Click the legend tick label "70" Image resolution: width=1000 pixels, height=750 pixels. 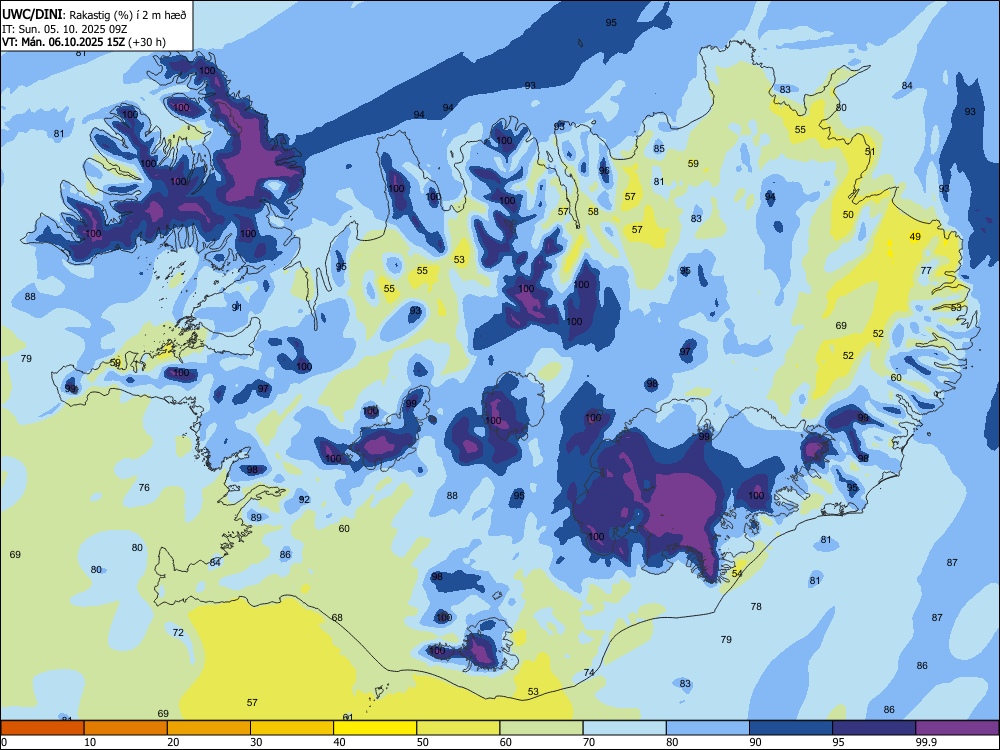tap(589, 742)
